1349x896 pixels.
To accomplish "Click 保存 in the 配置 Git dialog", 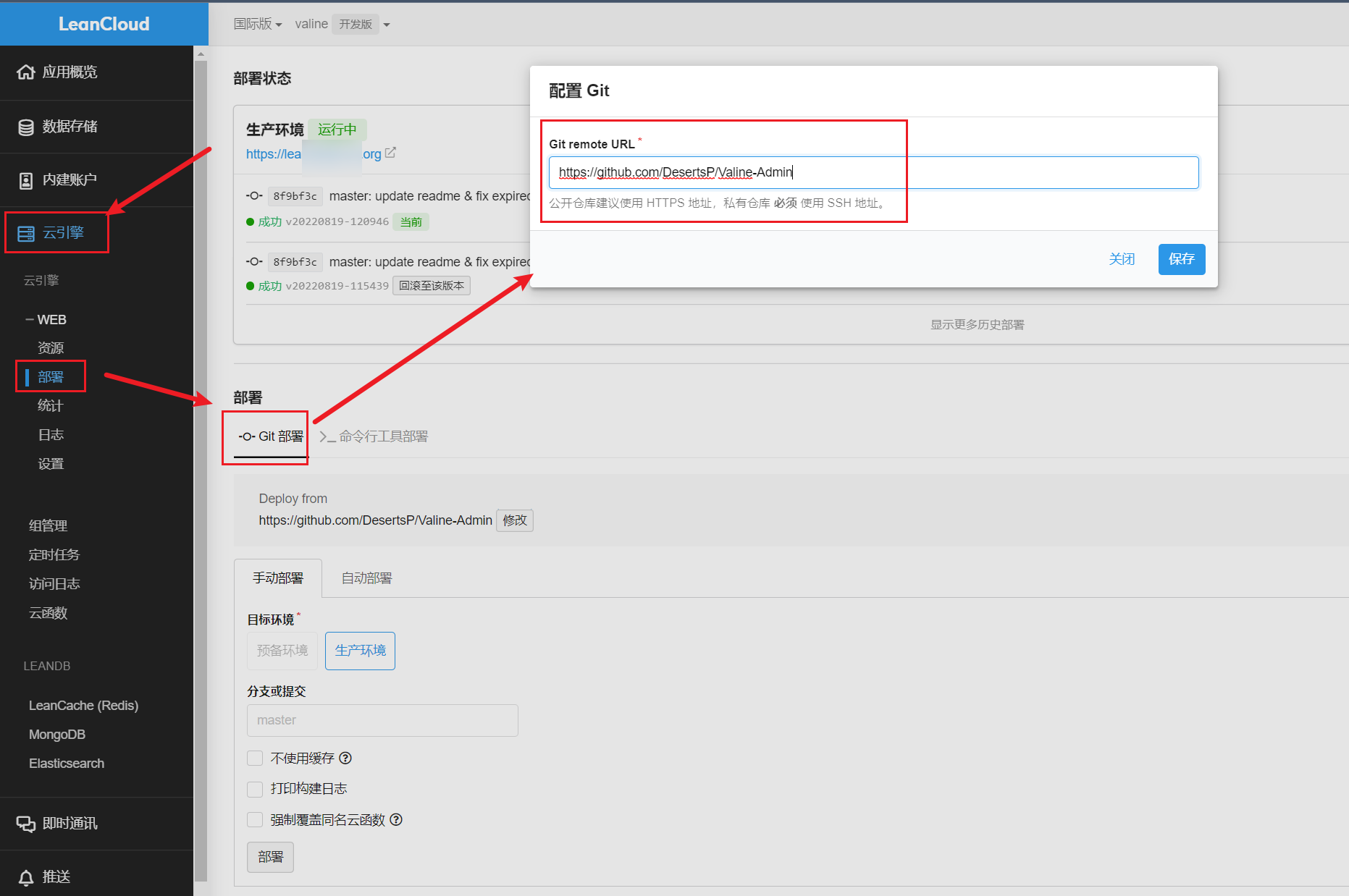I will [1182, 259].
